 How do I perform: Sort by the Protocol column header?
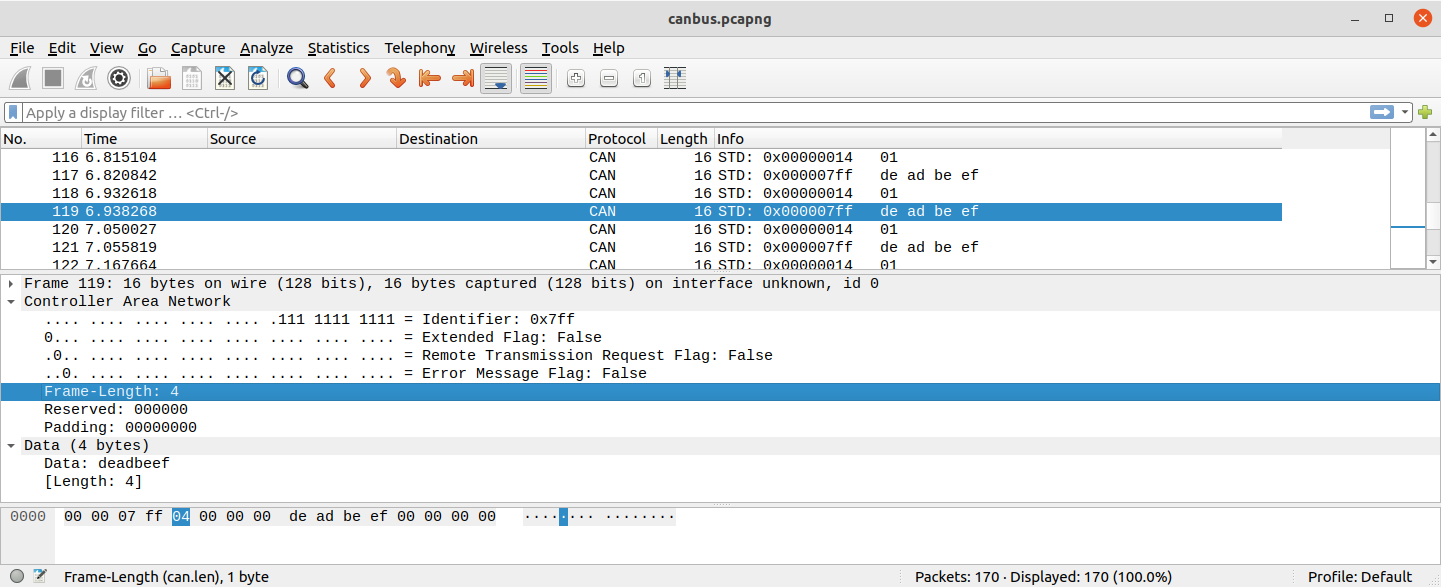[x=621, y=139]
